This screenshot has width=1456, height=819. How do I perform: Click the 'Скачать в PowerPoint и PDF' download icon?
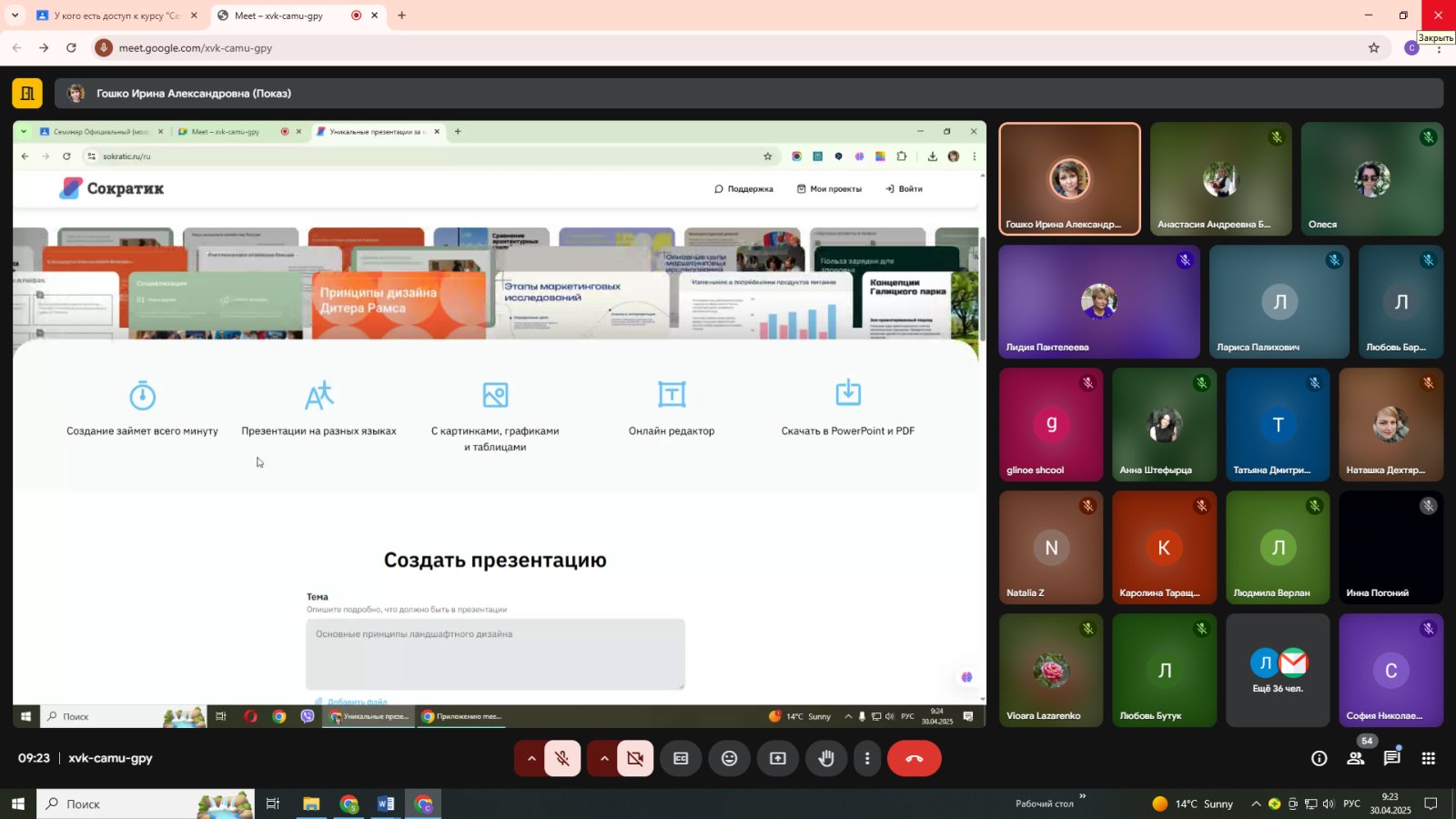pyautogui.click(x=848, y=393)
